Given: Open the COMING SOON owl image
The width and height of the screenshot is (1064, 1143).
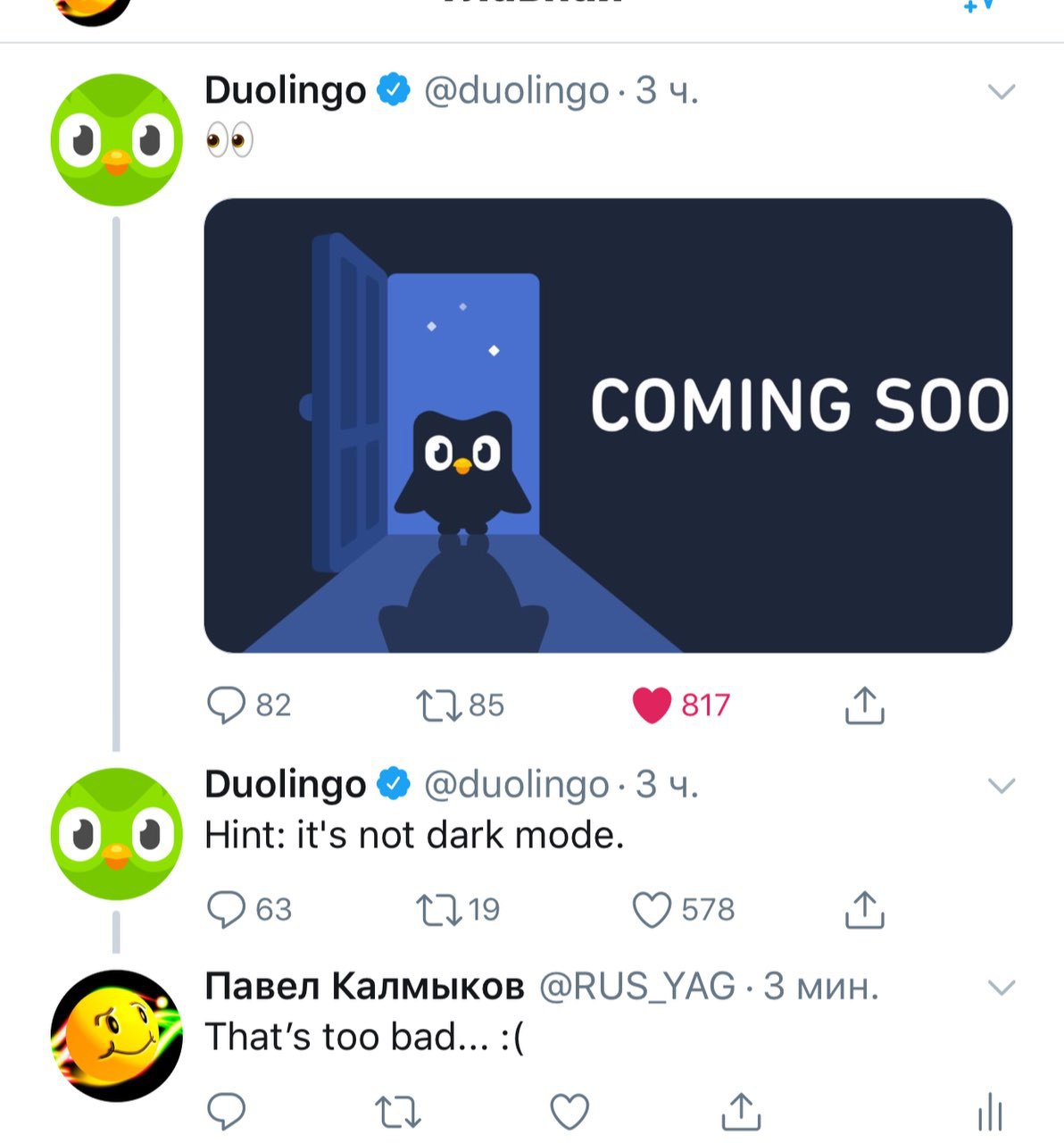Looking at the screenshot, I should tap(608, 426).
